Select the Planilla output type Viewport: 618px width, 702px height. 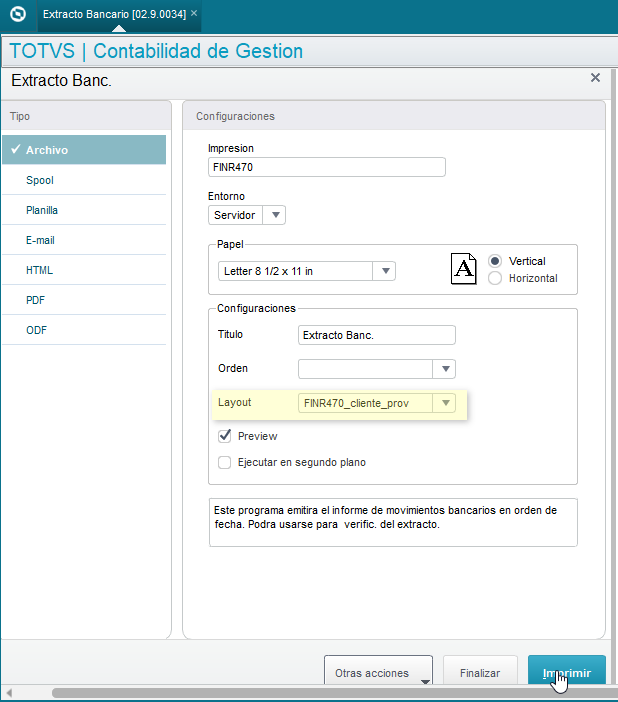pyautogui.click(x=84, y=210)
